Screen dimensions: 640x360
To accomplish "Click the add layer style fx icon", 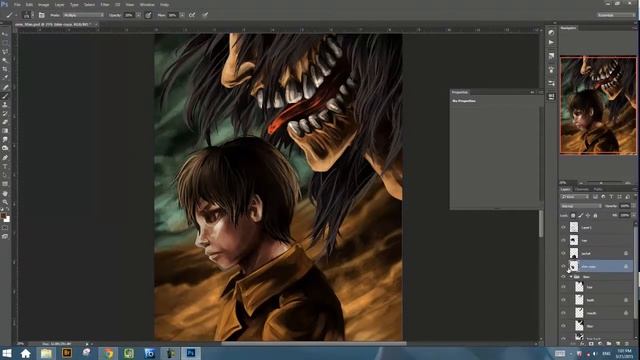I will (582, 344).
